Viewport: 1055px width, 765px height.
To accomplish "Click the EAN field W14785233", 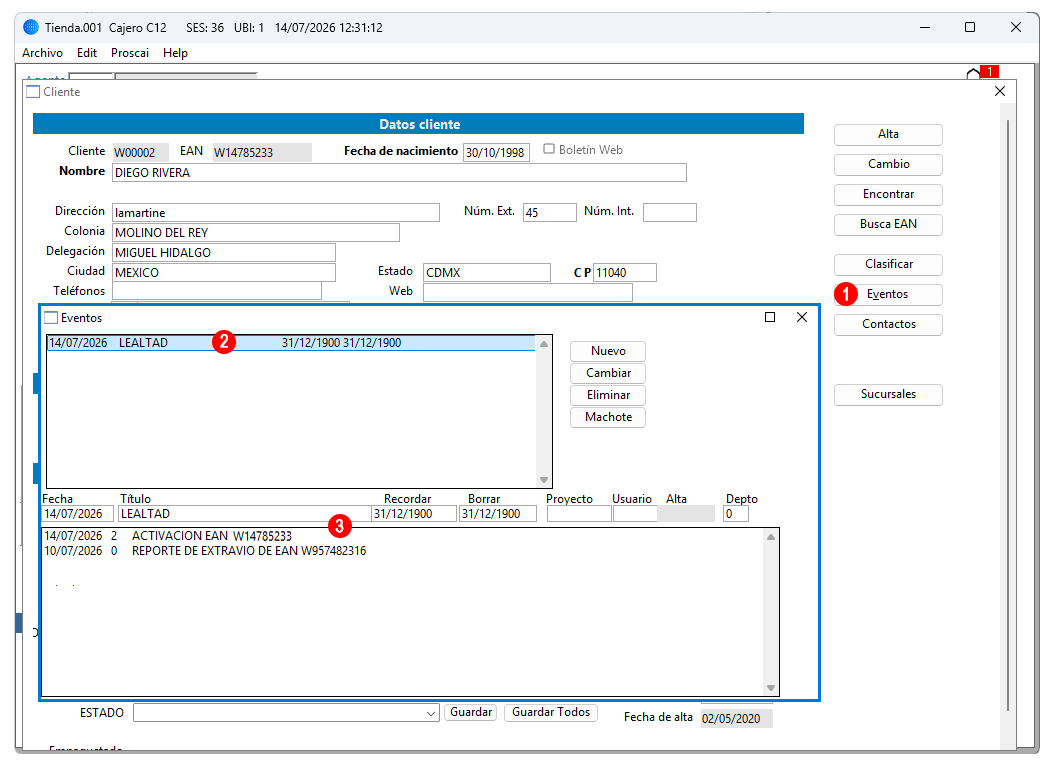I will coord(262,152).
